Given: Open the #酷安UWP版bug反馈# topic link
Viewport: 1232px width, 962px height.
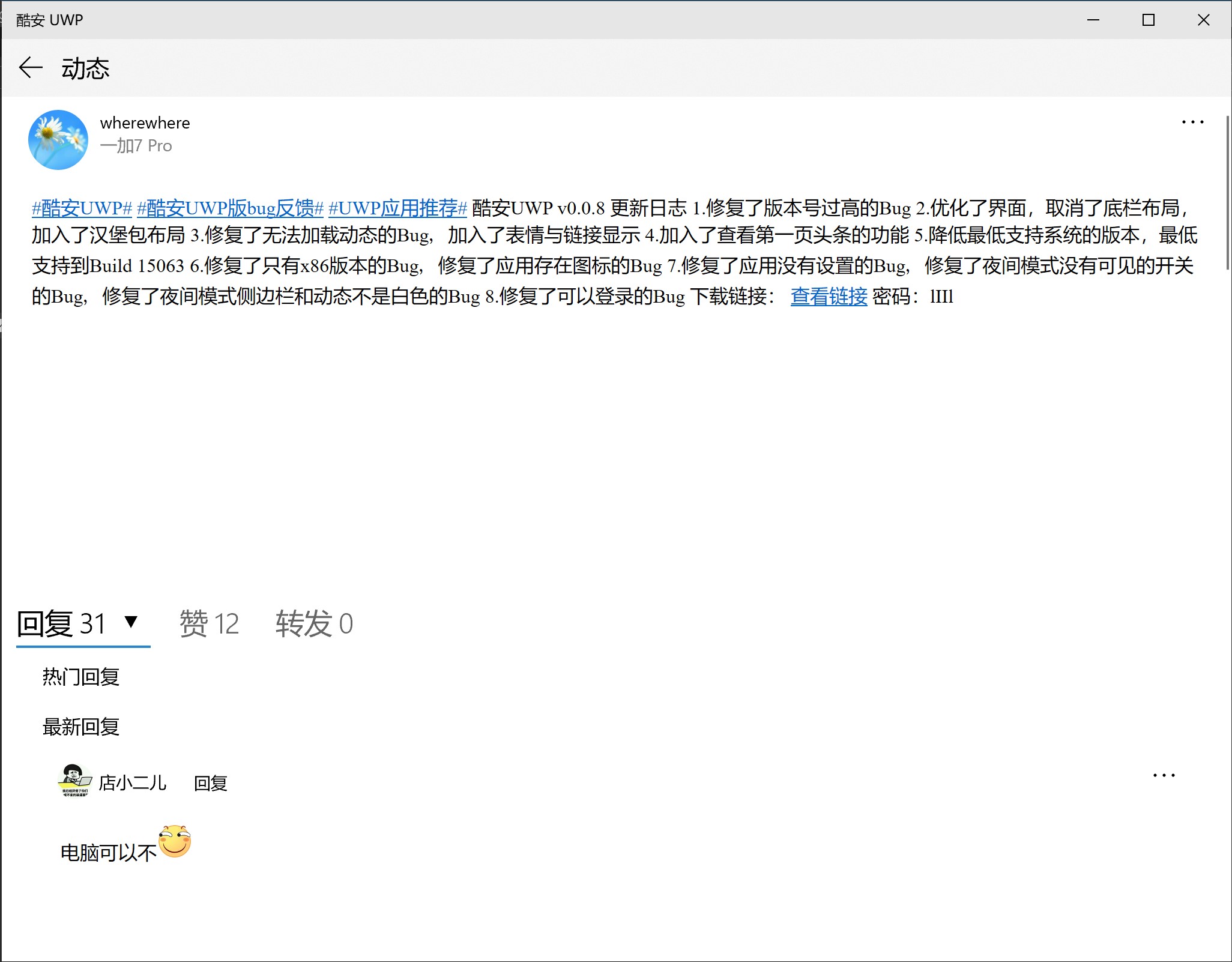Looking at the screenshot, I should point(230,208).
